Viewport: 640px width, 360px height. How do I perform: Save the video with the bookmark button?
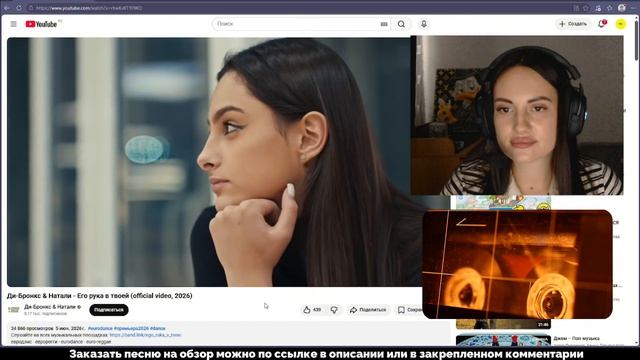click(x=409, y=310)
